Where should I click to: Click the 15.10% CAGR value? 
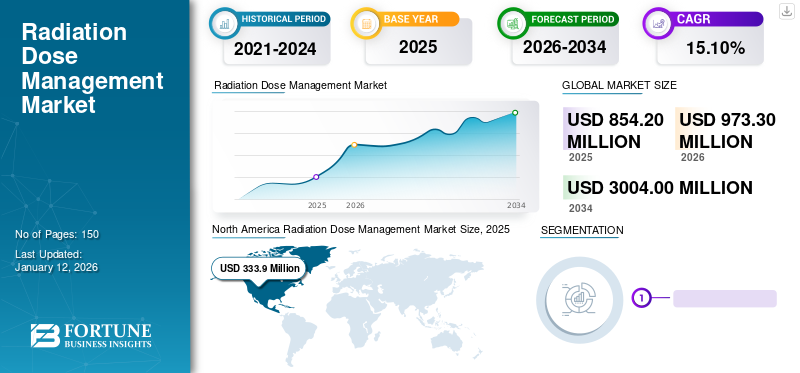click(x=715, y=48)
